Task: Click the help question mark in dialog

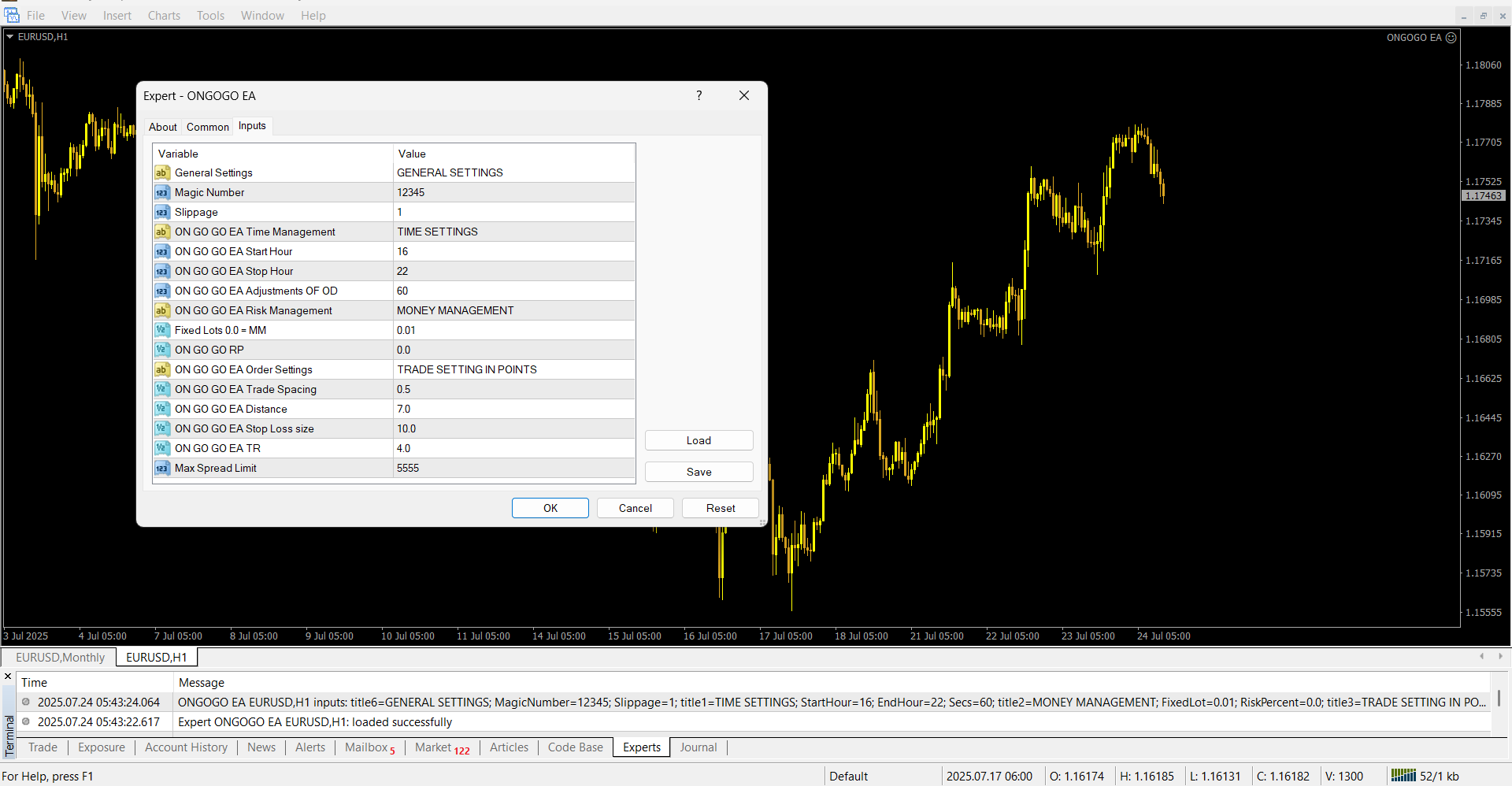Action: [699, 95]
